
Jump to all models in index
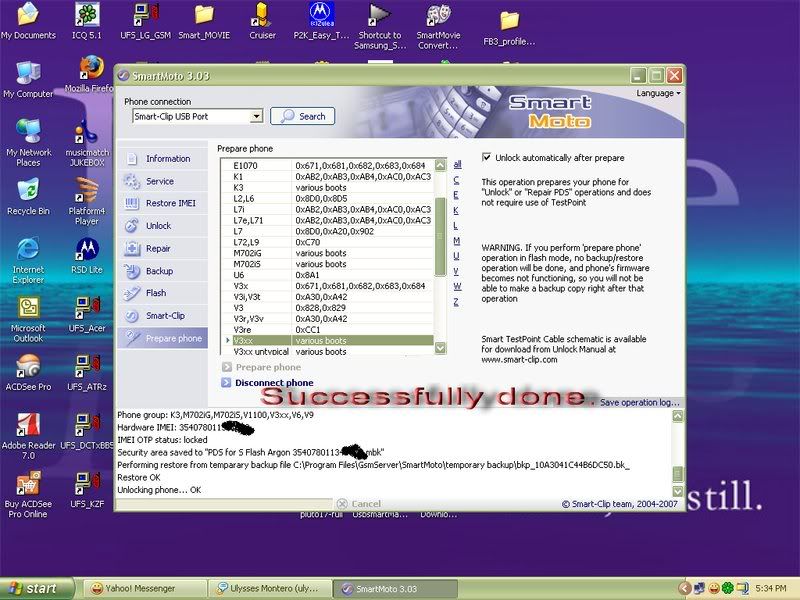[x=457, y=164]
